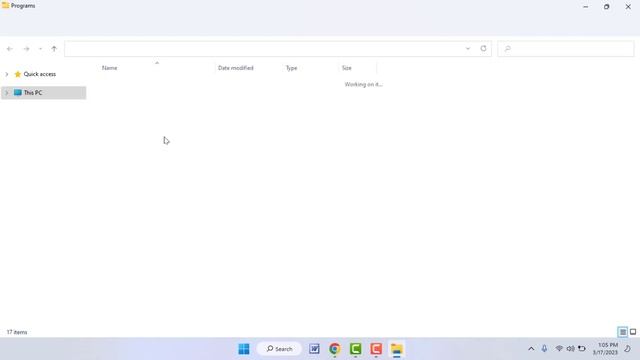The width and height of the screenshot is (640, 360).
Task: Click inside the address bar
Action: pos(265,49)
